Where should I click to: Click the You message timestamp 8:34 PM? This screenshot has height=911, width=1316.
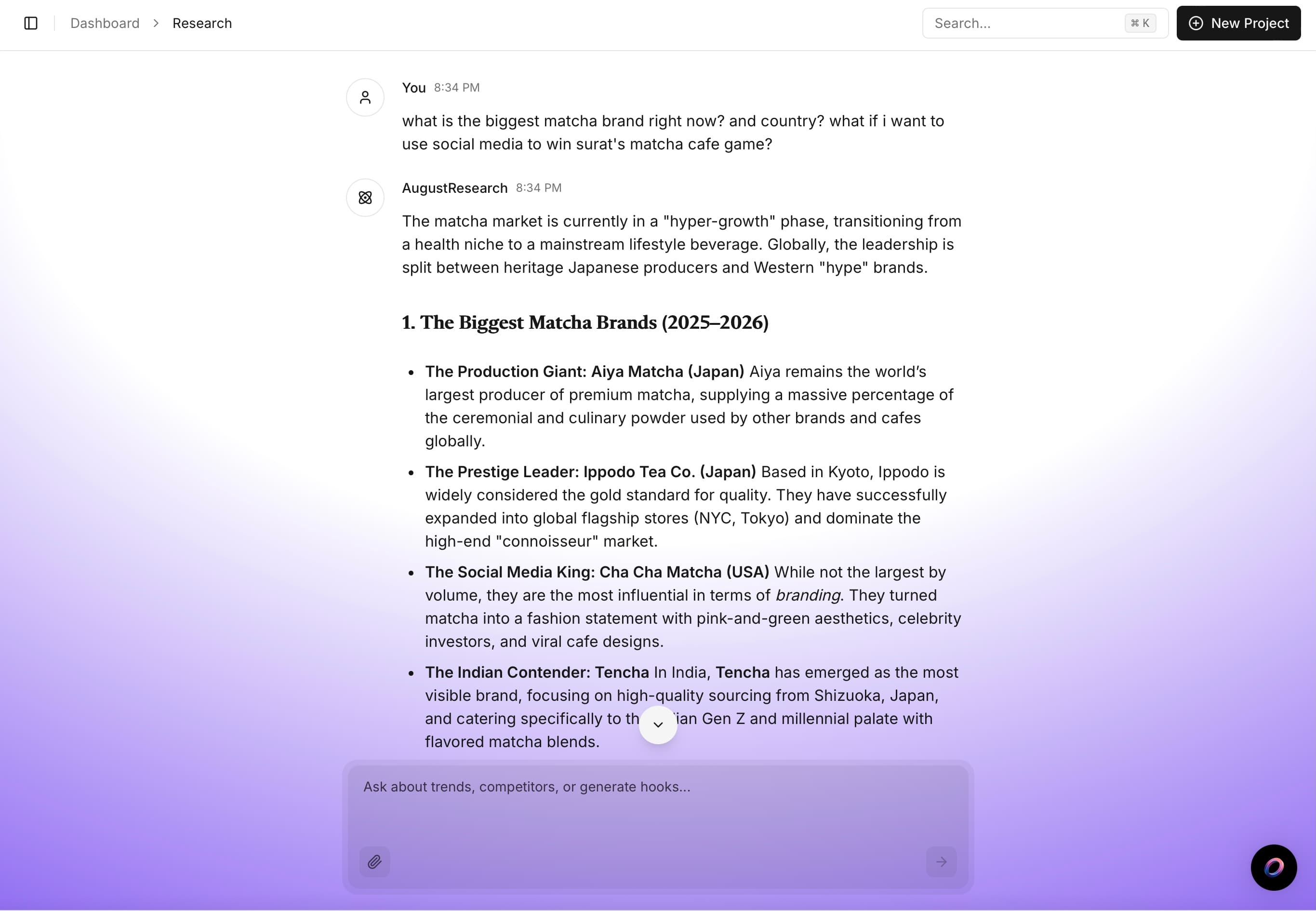456,88
